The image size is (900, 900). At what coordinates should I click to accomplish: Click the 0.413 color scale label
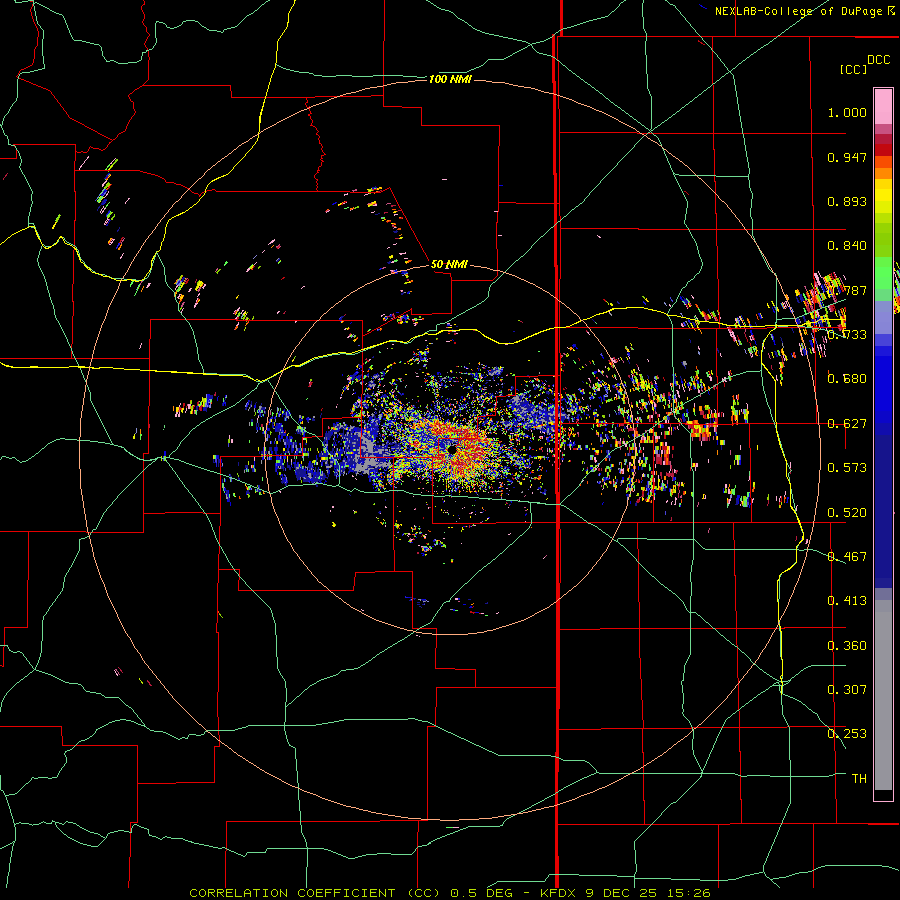pos(847,601)
